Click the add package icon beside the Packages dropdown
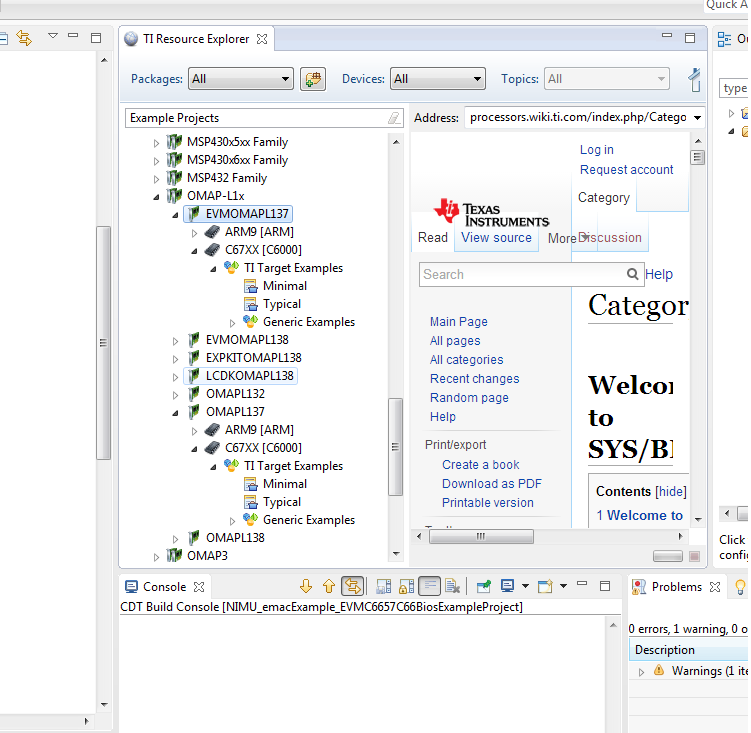Image resolution: width=751 pixels, height=733 pixels. point(313,79)
